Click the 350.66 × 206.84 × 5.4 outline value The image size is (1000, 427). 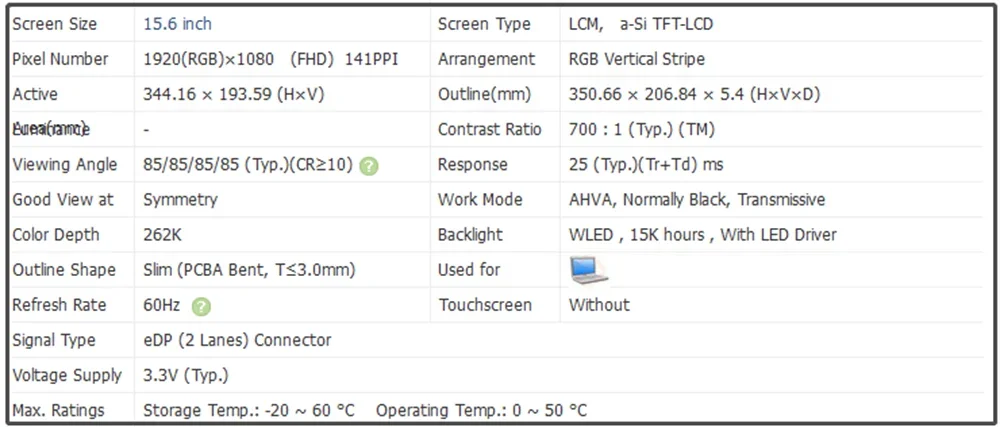(694, 94)
